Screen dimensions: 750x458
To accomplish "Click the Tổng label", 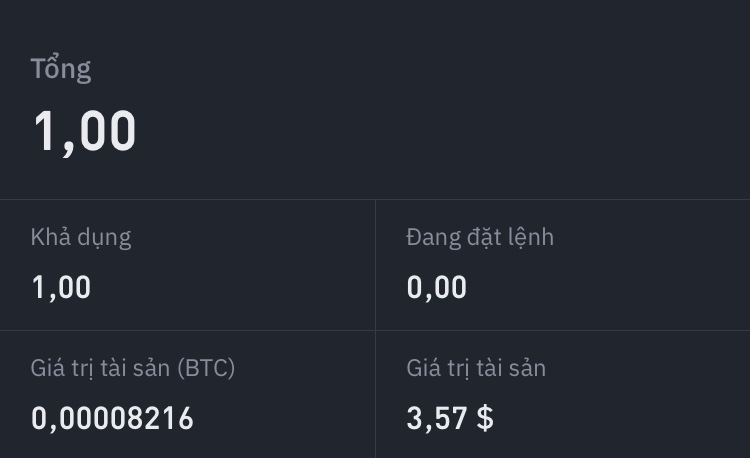I will [61, 69].
